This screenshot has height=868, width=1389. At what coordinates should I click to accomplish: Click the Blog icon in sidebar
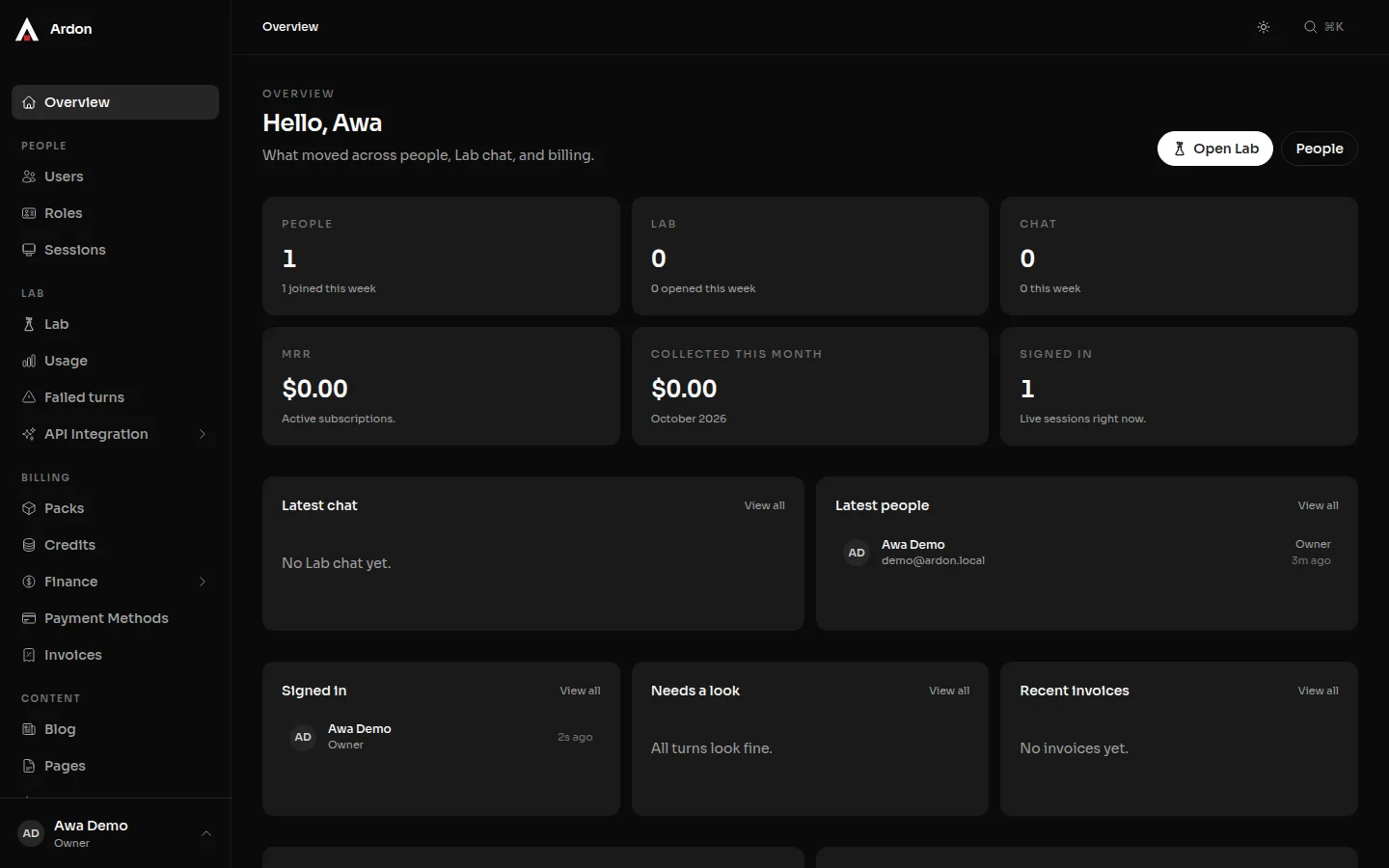click(29, 729)
